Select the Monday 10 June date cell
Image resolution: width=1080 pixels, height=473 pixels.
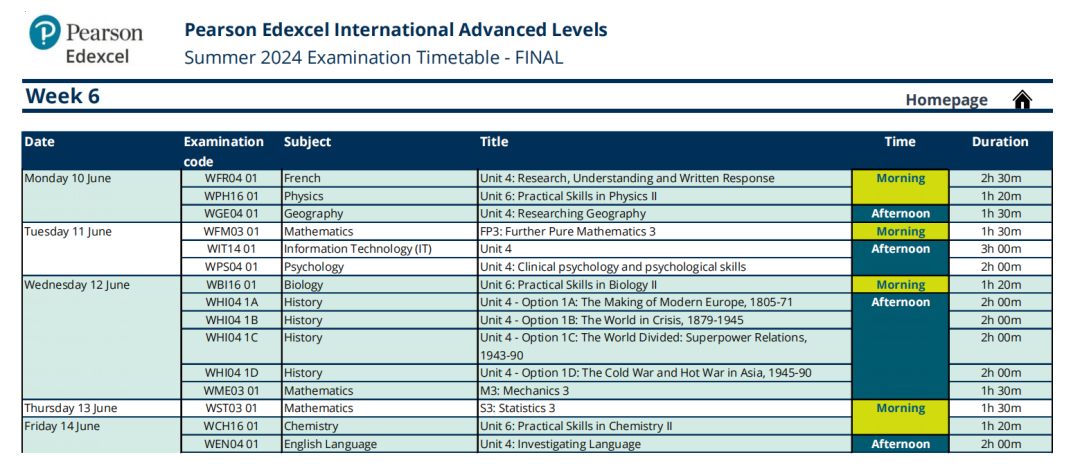(x=101, y=196)
